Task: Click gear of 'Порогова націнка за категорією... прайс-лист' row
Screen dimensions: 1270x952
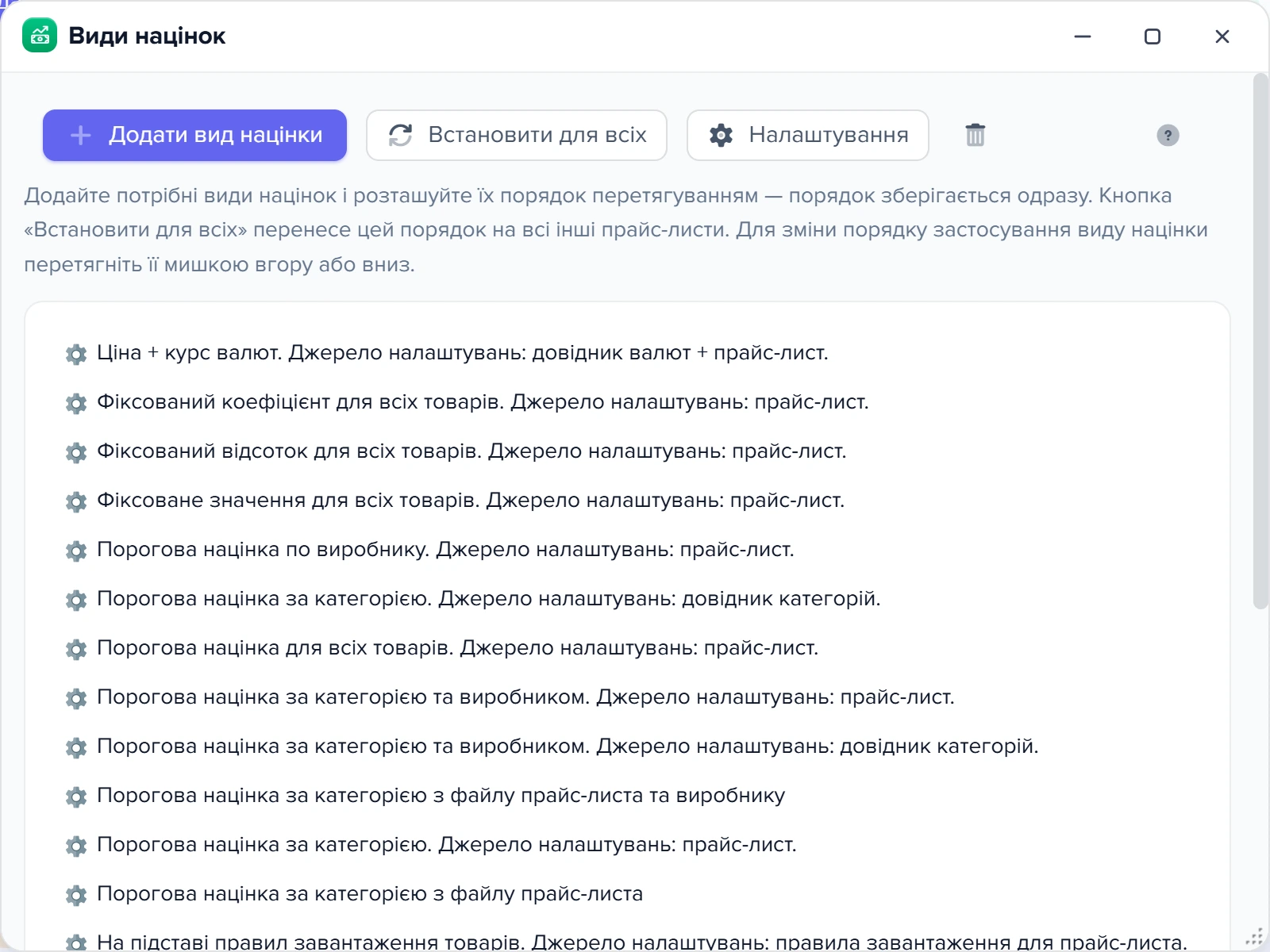Action: point(76,846)
